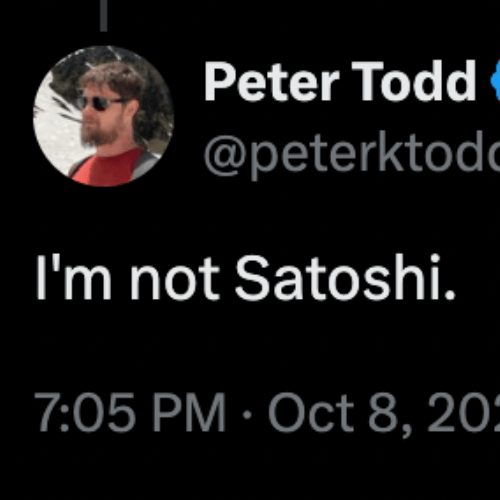Click the word Todd in display name

414,81
